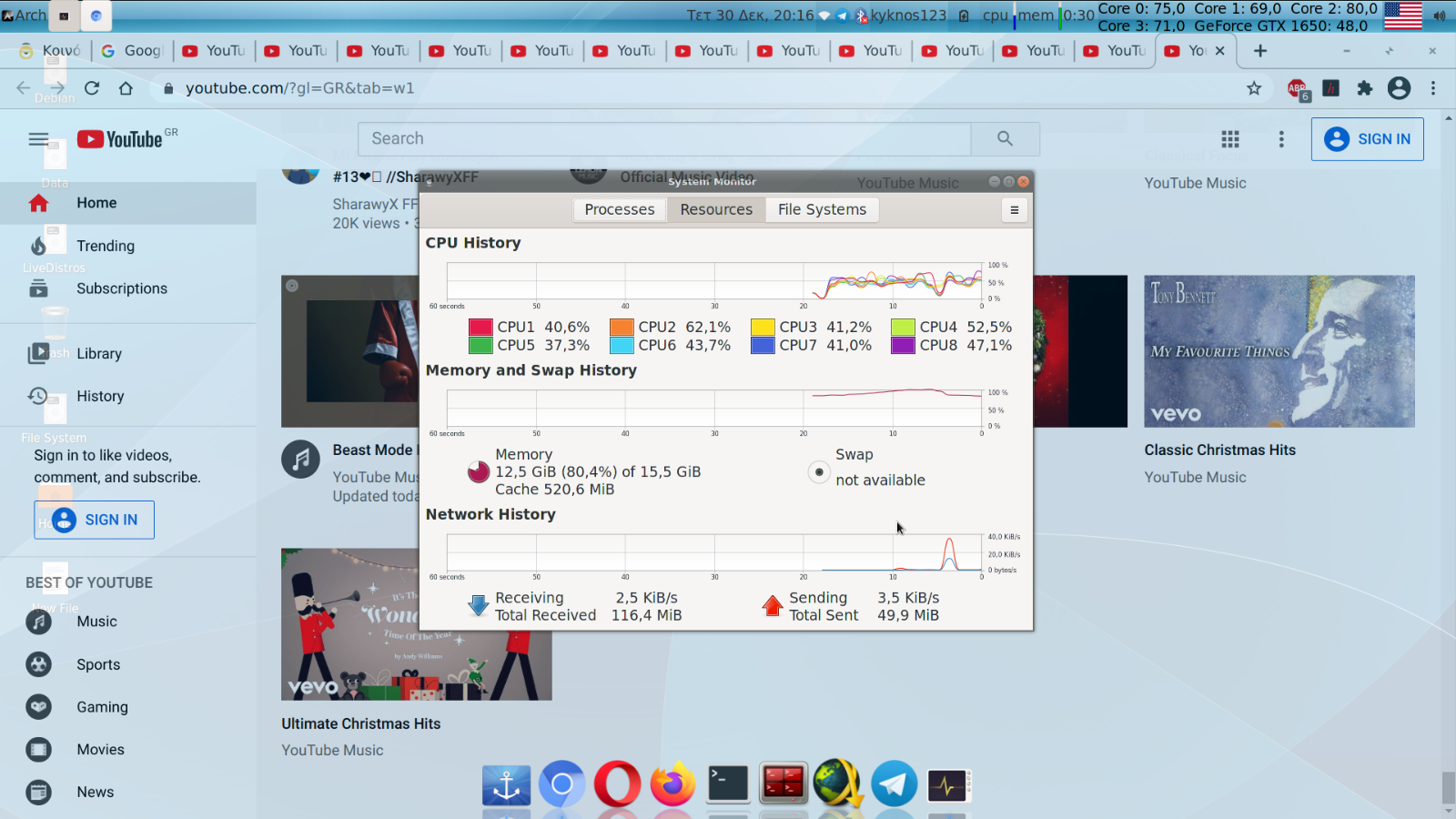The height and width of the screenshot is (819, 1456).
Task: Switch to the Processes tab
Action: tap(620, 209)
